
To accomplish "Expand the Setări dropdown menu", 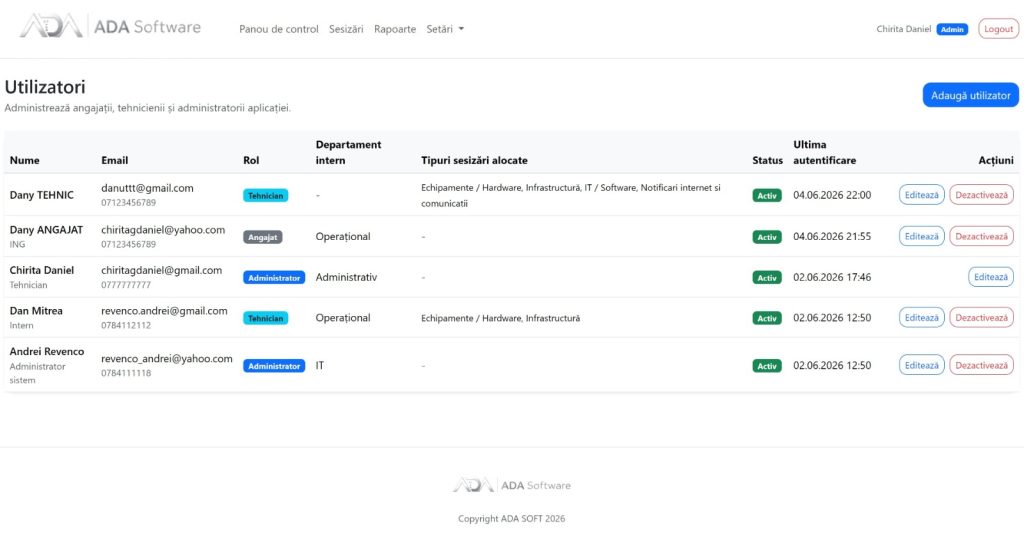I will (x=445, y=29).
